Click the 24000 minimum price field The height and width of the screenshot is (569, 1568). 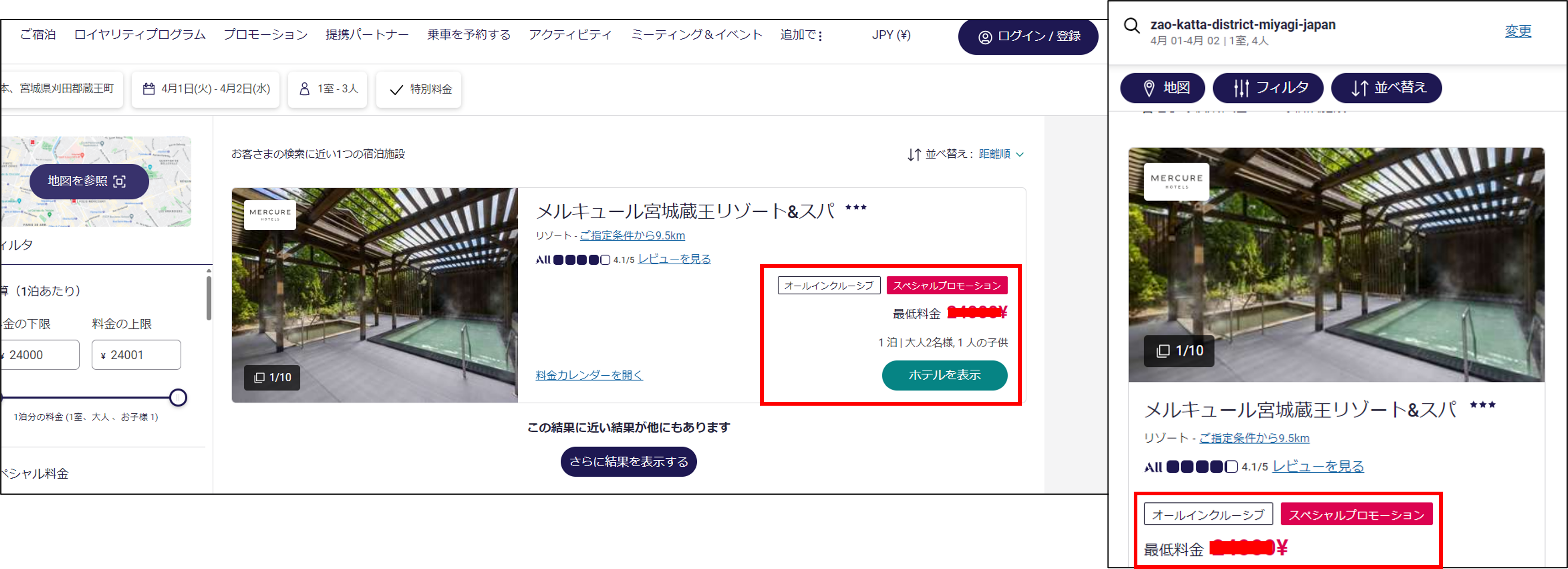(40, 355)
